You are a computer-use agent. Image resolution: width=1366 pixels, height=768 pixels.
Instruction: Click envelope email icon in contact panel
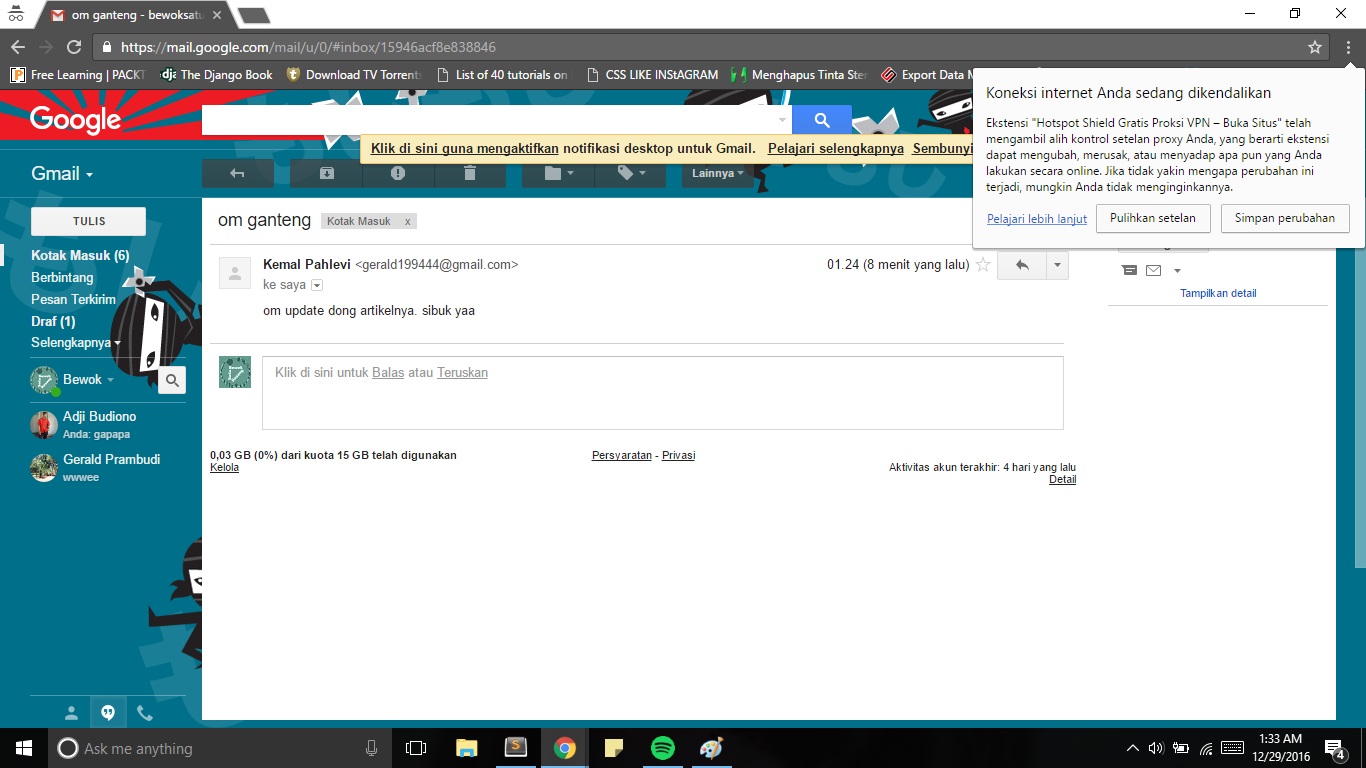point(1153,271)
